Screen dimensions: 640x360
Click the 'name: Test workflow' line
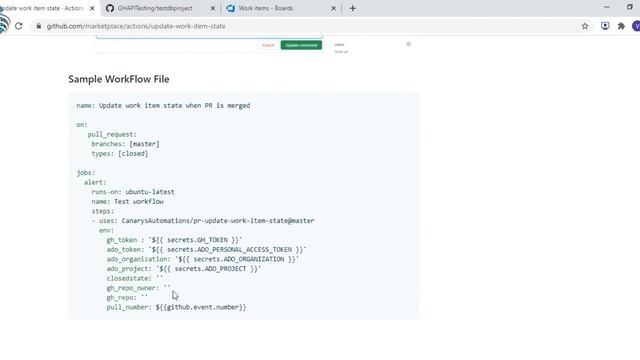(x=127, y=202)
